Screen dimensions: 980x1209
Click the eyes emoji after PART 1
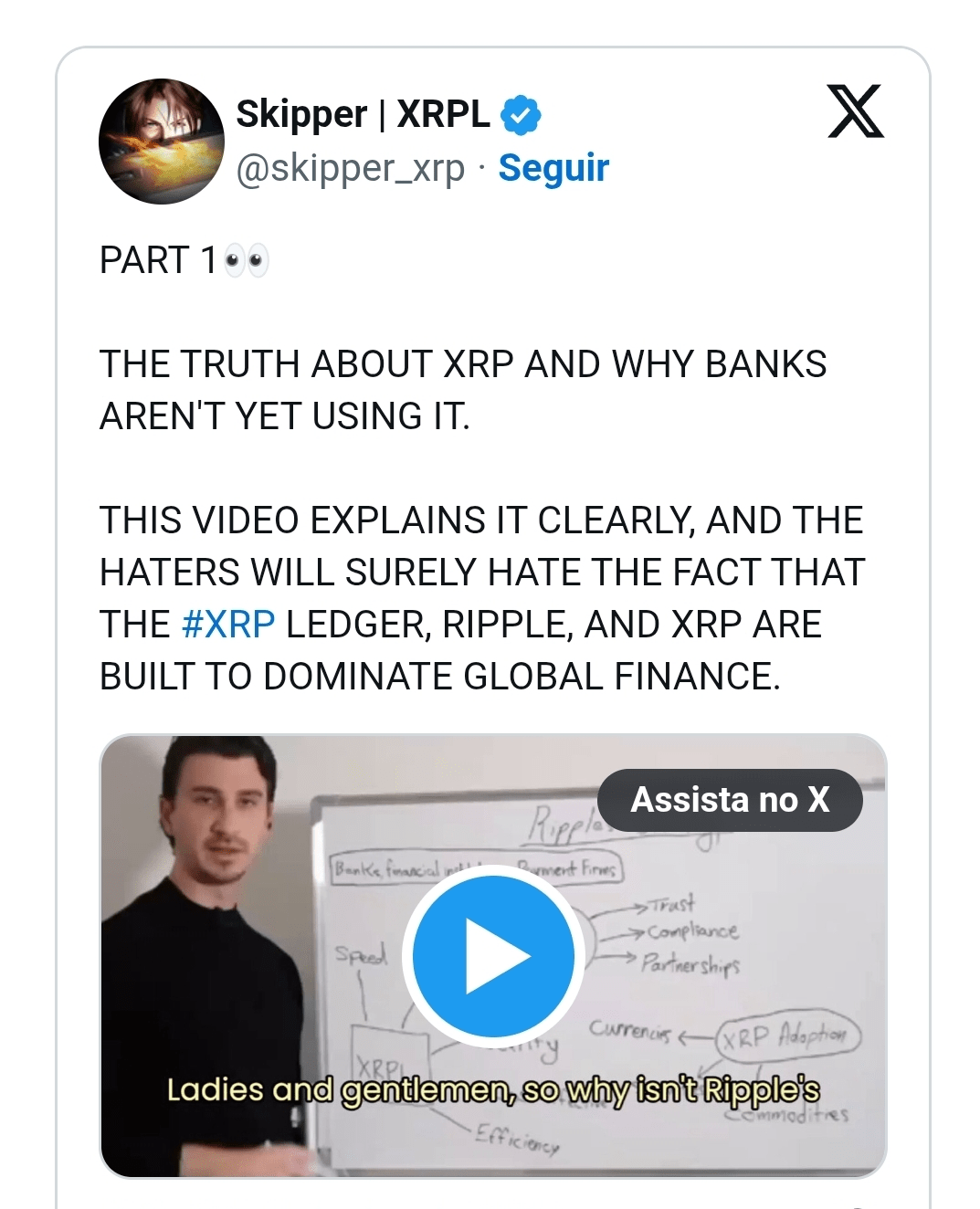point(247,262)
